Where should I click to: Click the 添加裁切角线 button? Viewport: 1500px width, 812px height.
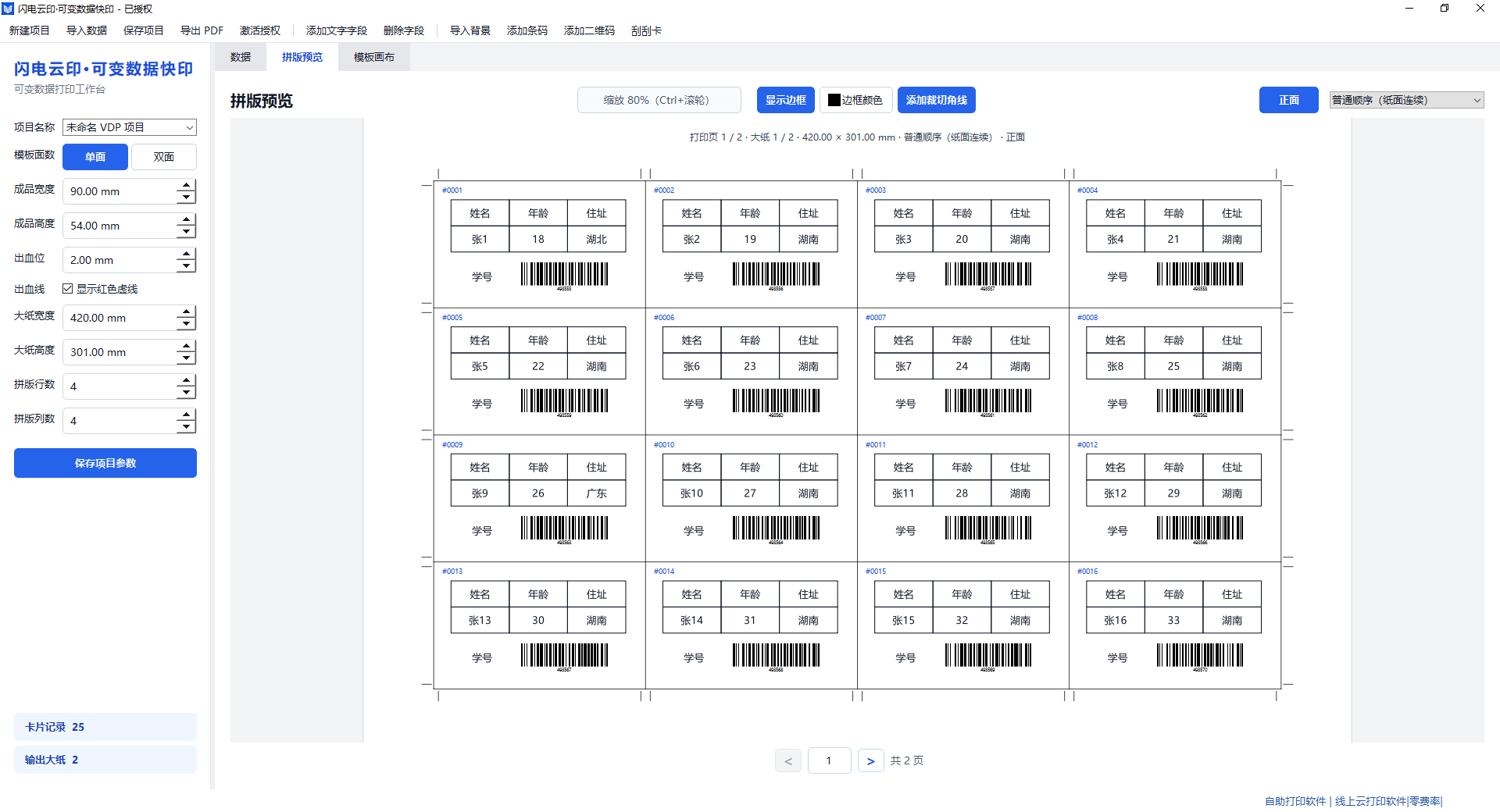click(x=936, y=100)
